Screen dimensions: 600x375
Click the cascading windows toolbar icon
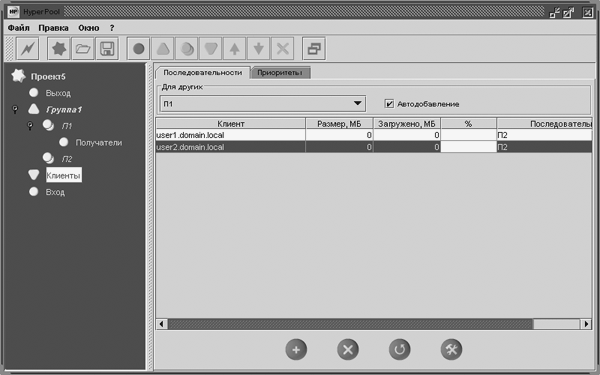314,49
